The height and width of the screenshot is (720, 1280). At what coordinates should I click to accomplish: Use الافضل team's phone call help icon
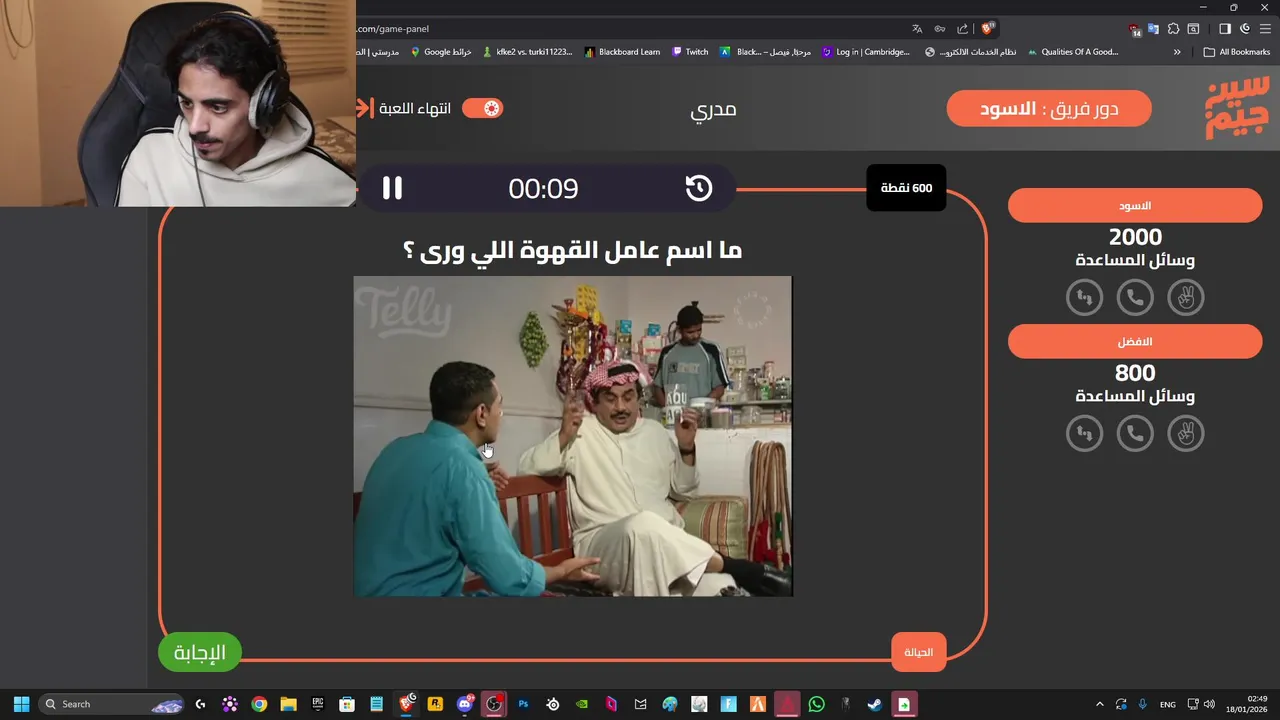point(1135,433)
